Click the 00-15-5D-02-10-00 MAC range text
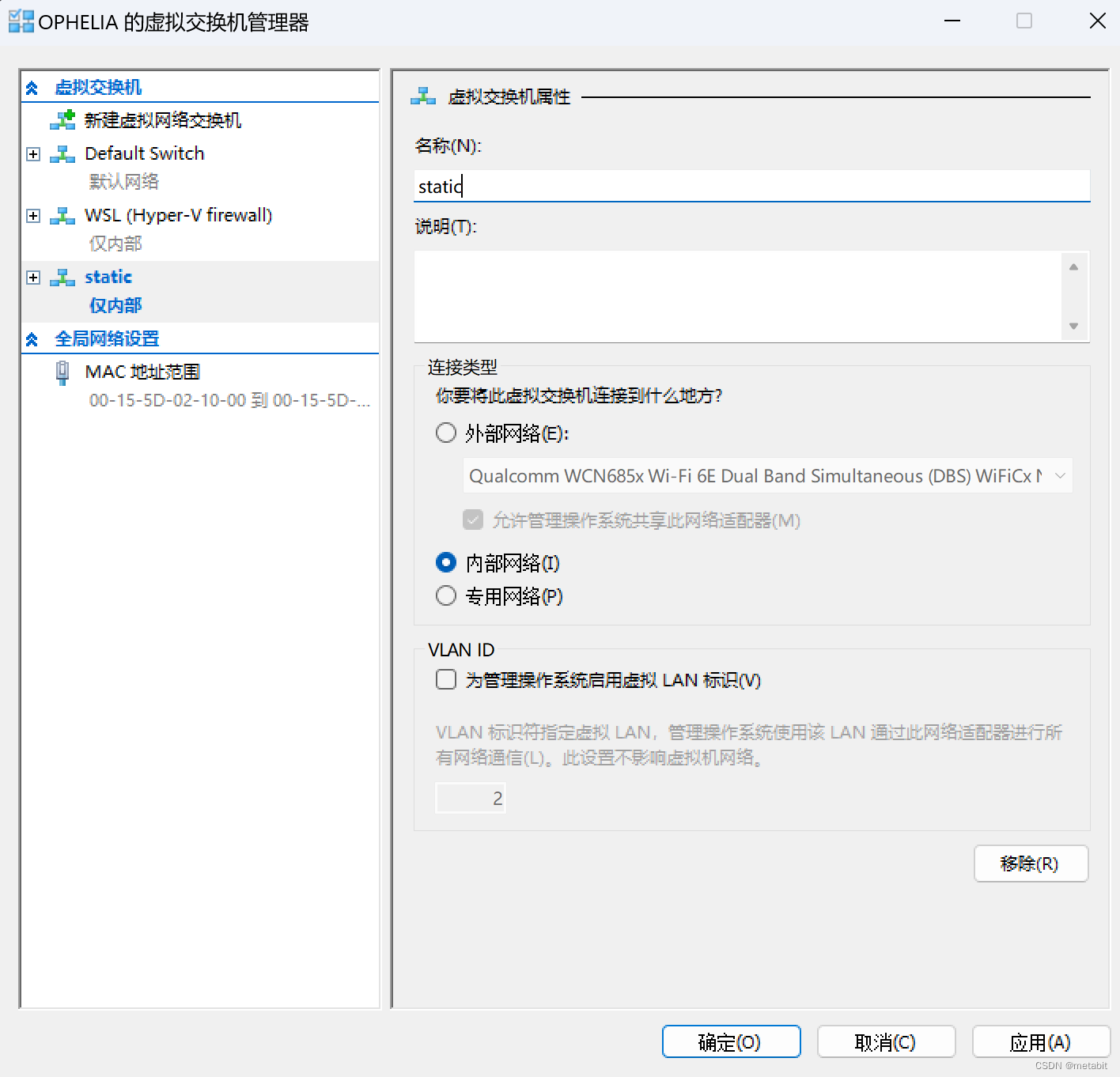The image size is (1120, 1077). (229, 401)
